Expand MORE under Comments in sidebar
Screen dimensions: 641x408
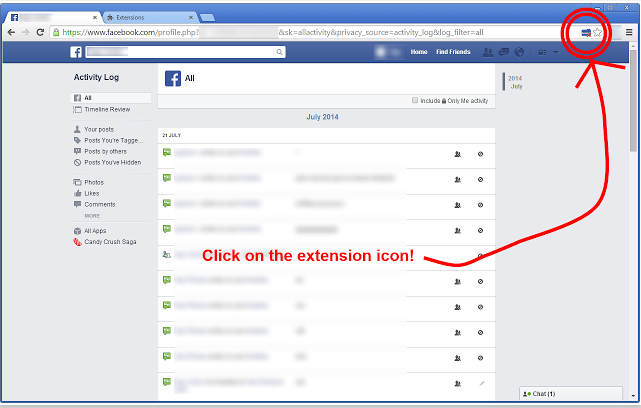coord(92,215)
